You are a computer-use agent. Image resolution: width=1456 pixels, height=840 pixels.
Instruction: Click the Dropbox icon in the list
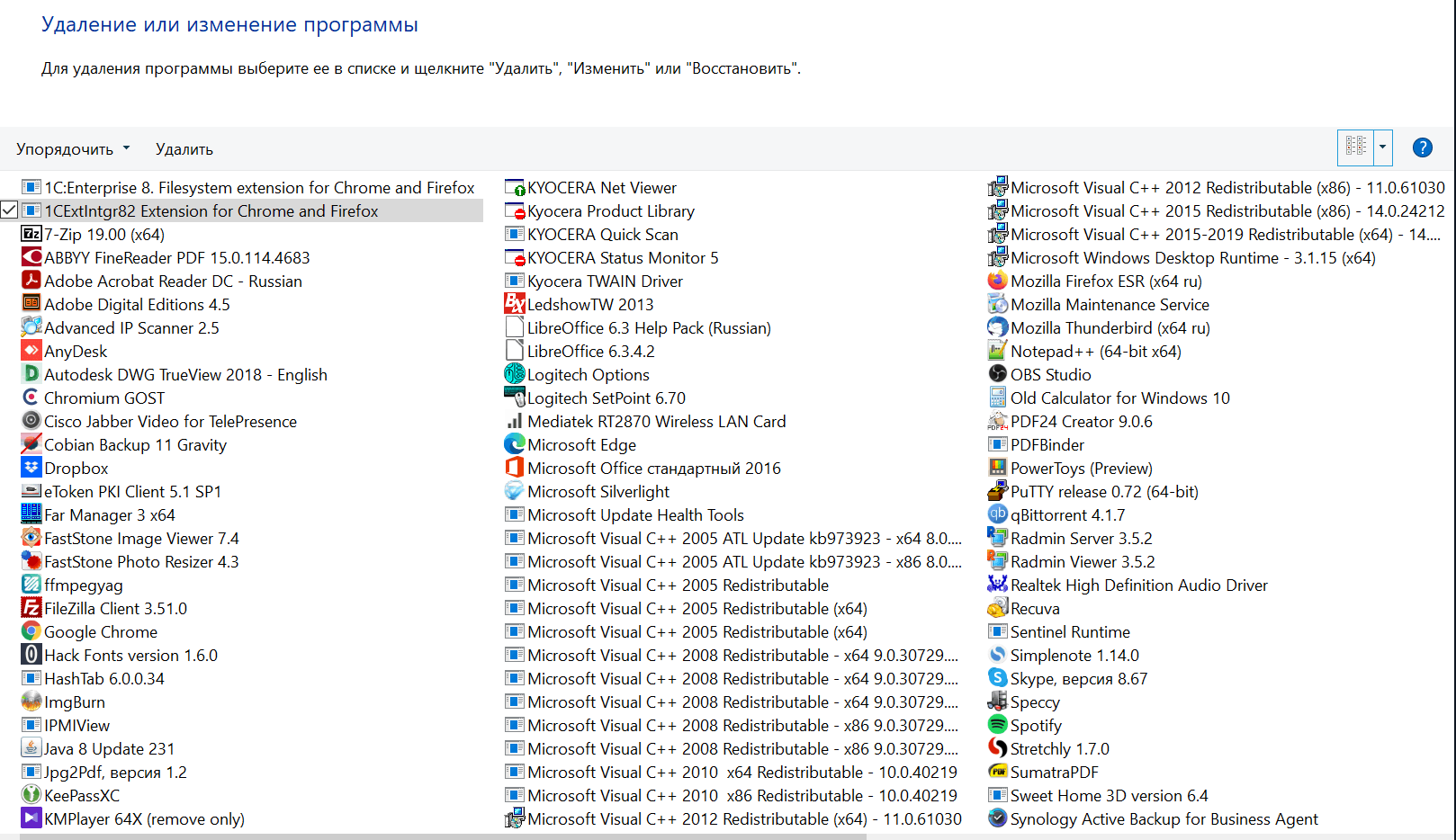(31, 468)
